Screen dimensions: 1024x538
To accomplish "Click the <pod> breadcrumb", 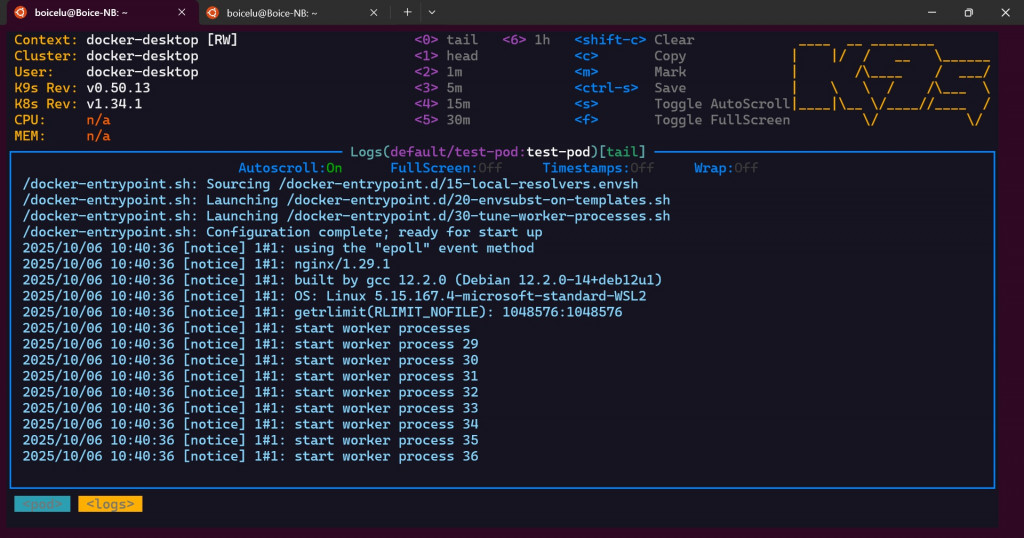I will 42,504.
